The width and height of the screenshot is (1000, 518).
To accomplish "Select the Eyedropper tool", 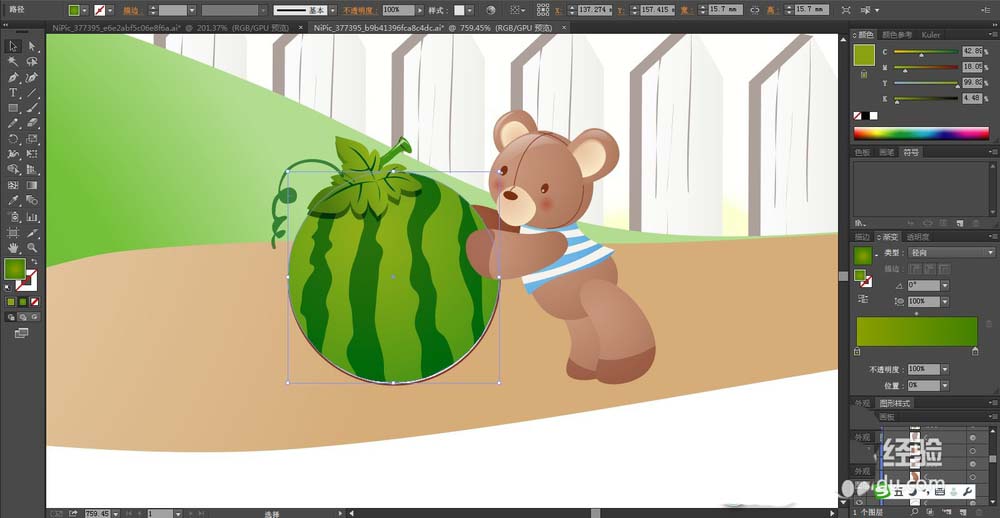I will coord(13,201).
